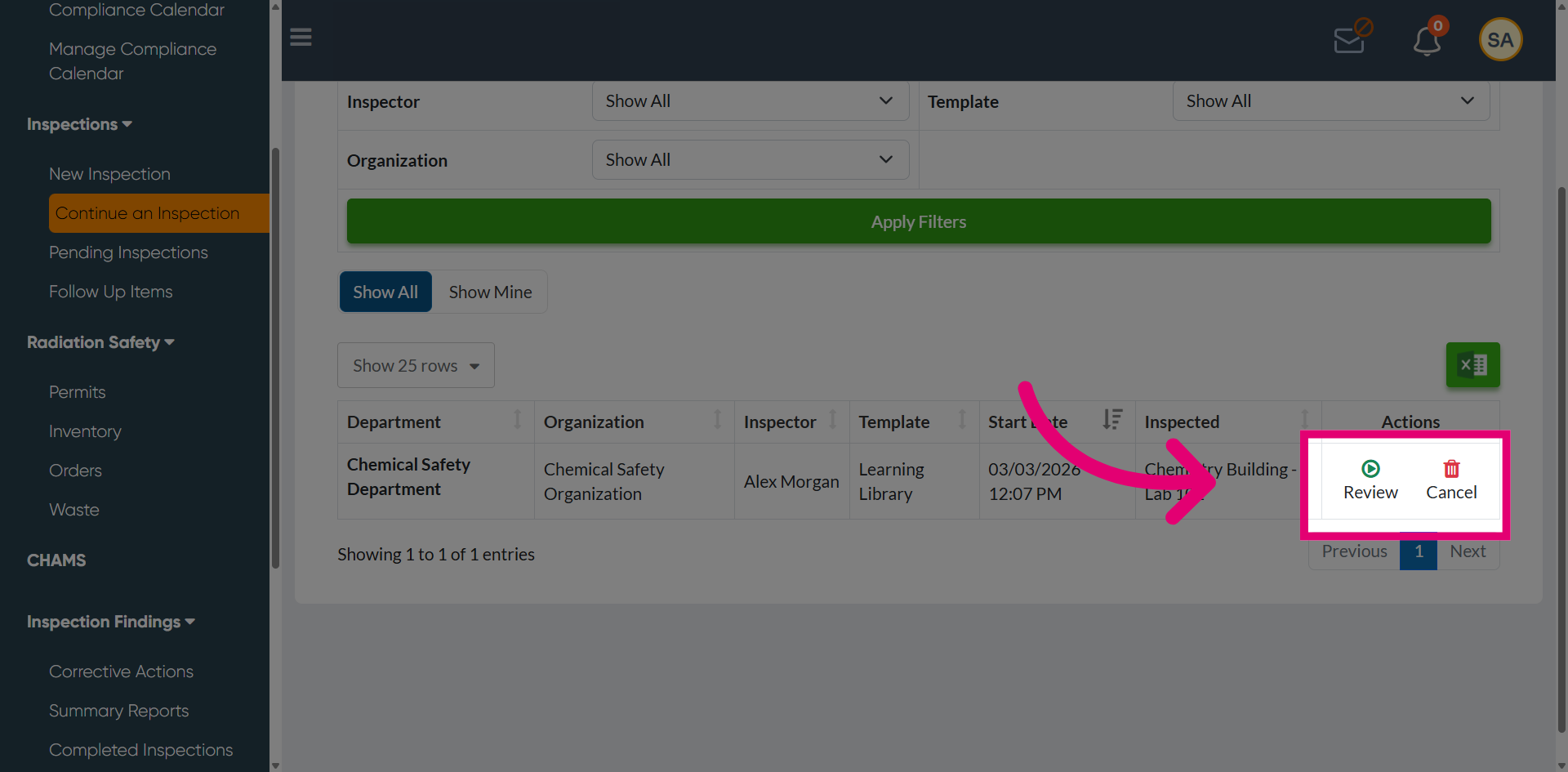The height and width of the screenshot is (772, 1568).
Task: Open Summary Reports in the sidebar
Action: pos(118,711)
